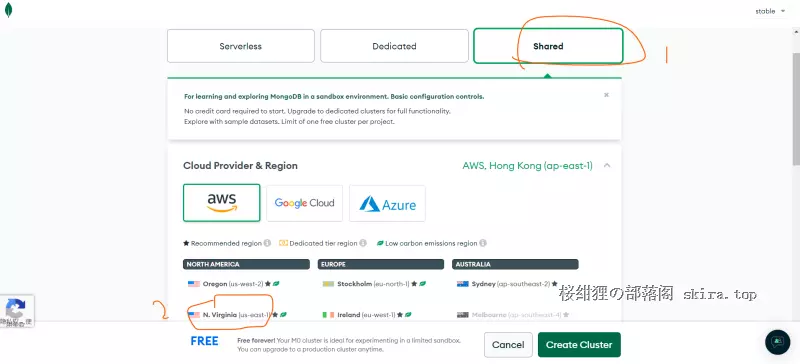Select the Shared cluster tab
This screenshot has height=364, width=800.
pyautogui.click(x=548, y=46)
